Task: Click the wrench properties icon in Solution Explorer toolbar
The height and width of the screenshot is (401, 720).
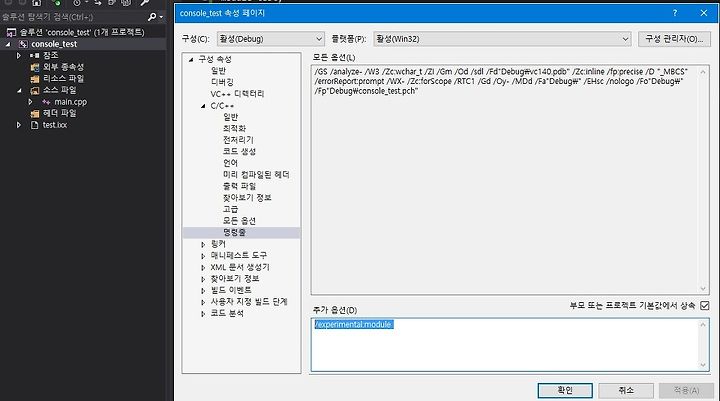Action: [x=145, y=3]
